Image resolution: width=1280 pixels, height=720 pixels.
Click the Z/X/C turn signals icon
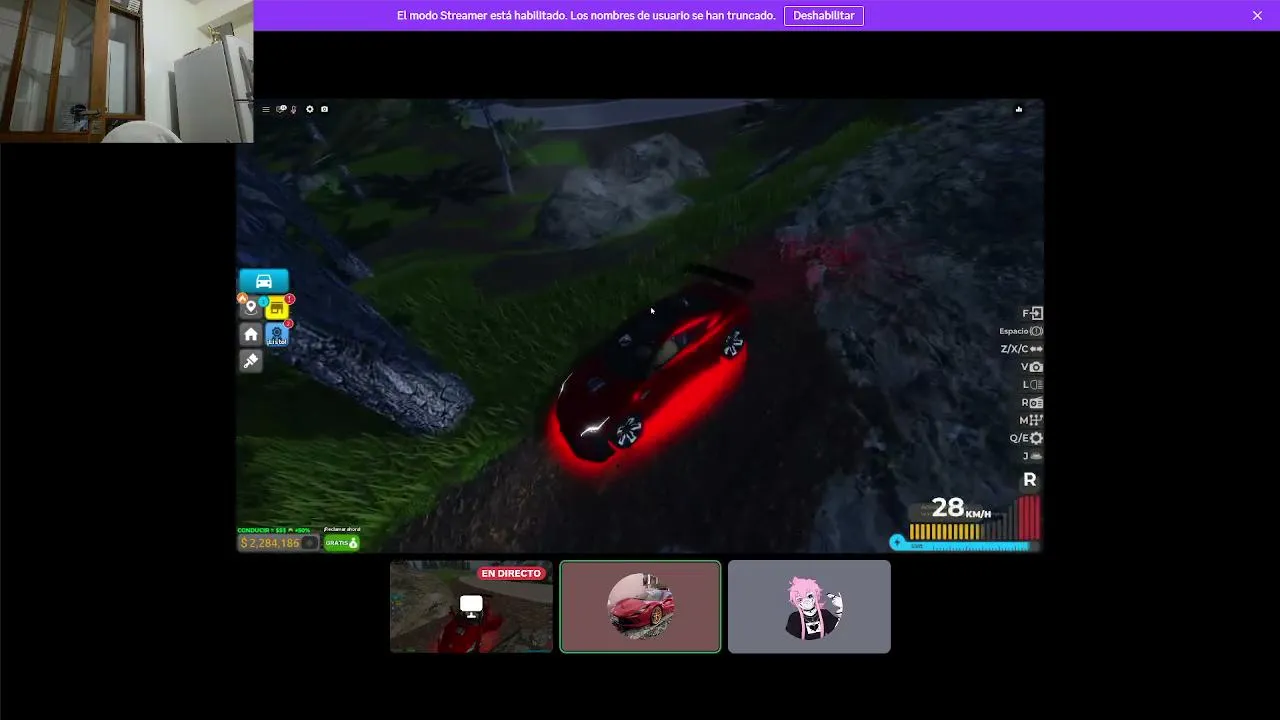(1036, 349)
